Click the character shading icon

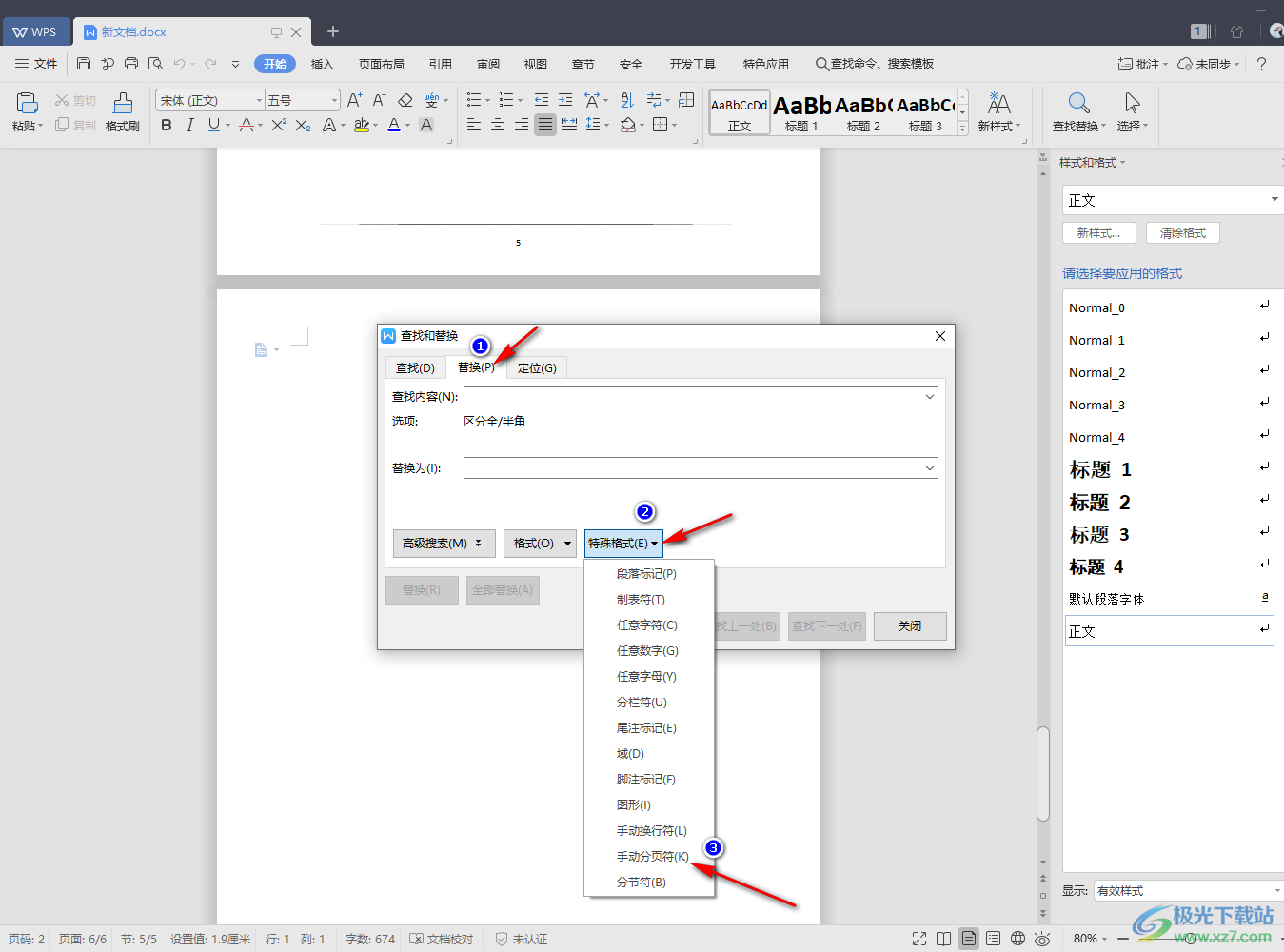426,125
